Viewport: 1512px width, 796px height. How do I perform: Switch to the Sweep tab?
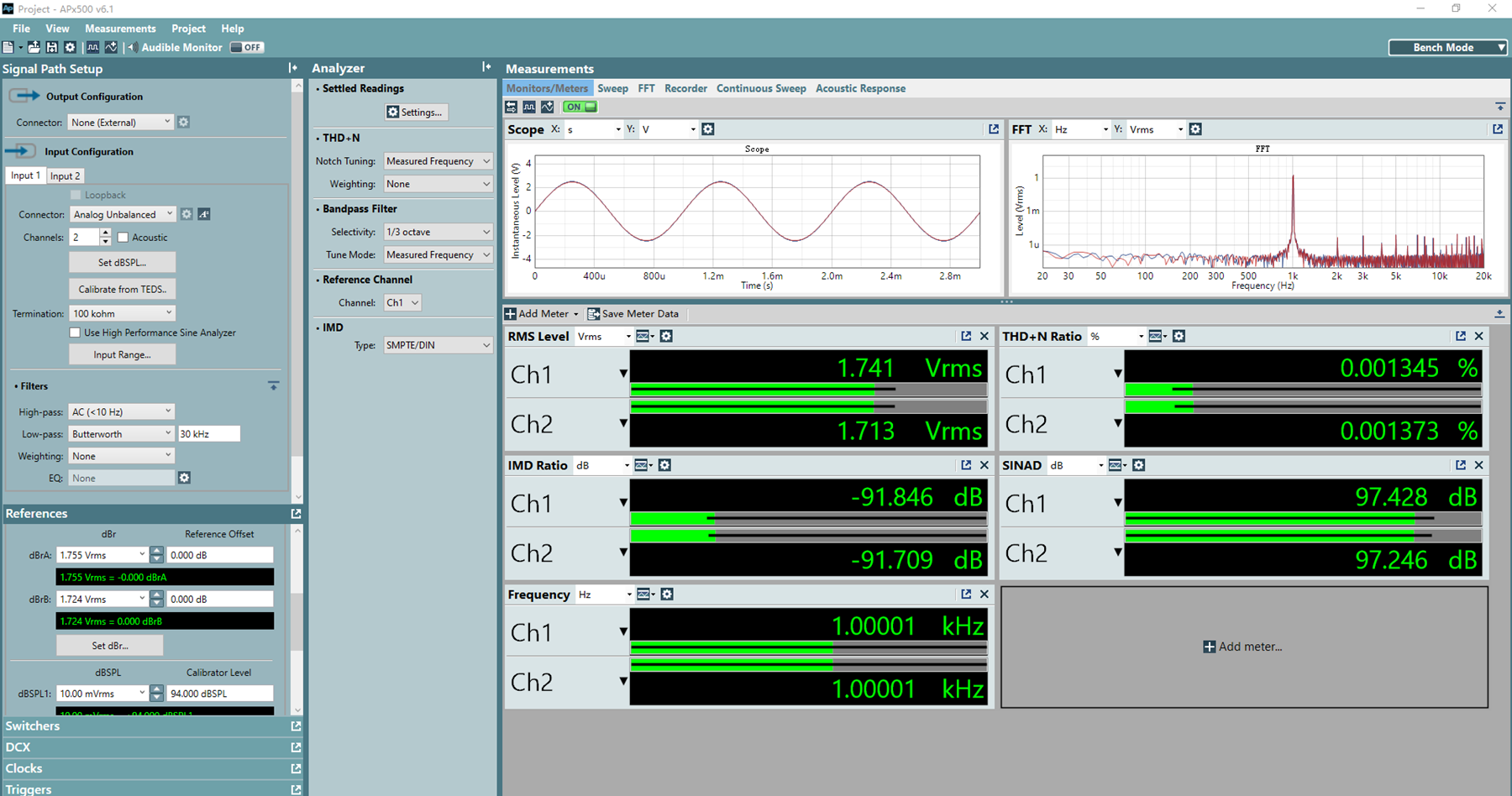click(x=612, y=88)
